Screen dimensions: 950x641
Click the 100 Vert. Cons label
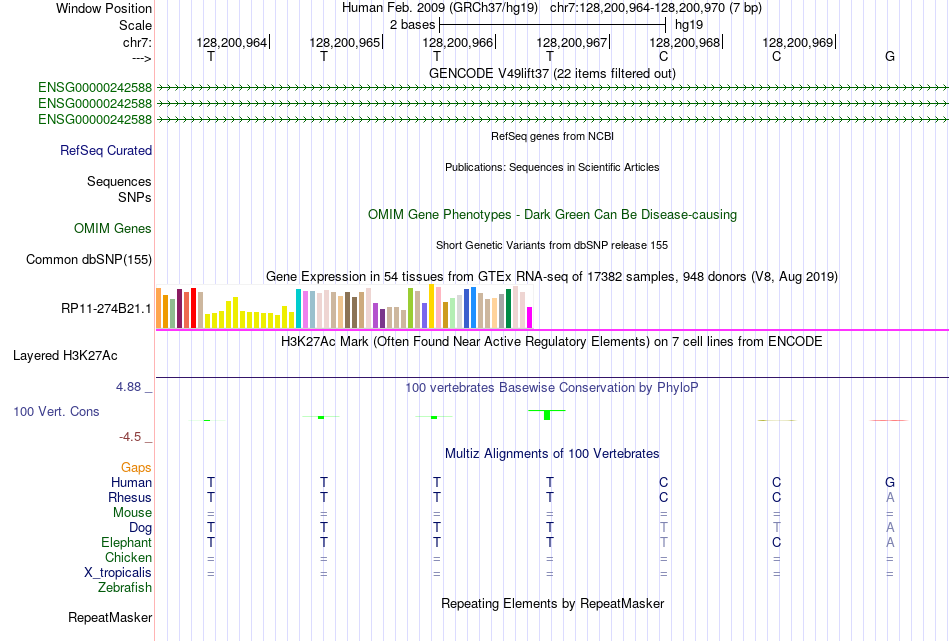pyautogui.click(x=56, y=411)
